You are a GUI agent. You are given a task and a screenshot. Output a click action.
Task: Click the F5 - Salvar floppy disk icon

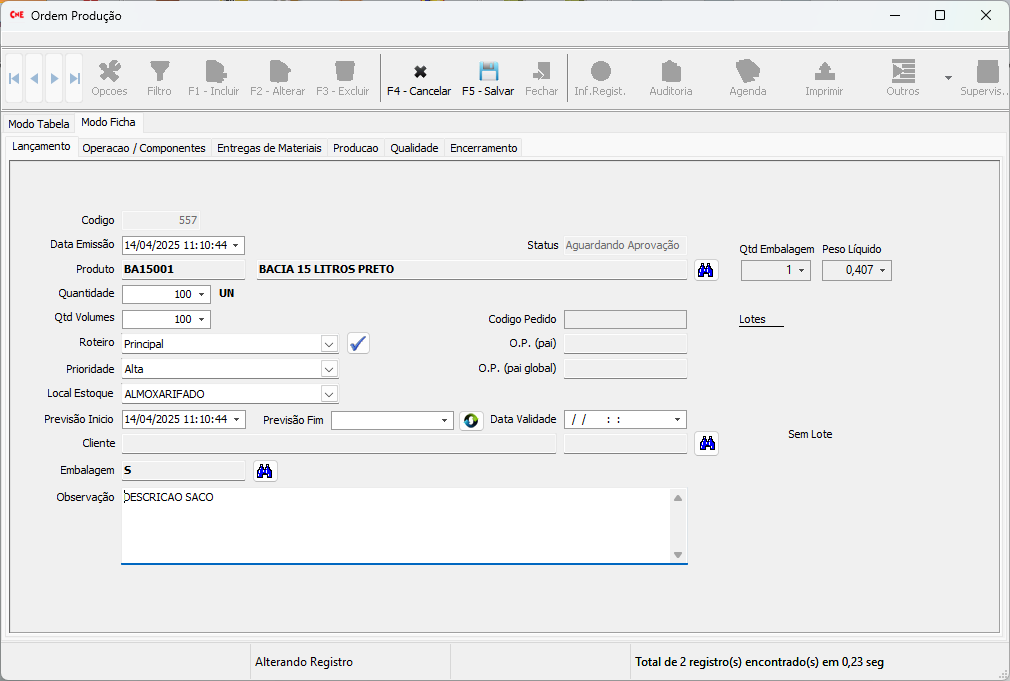(488, 72)
